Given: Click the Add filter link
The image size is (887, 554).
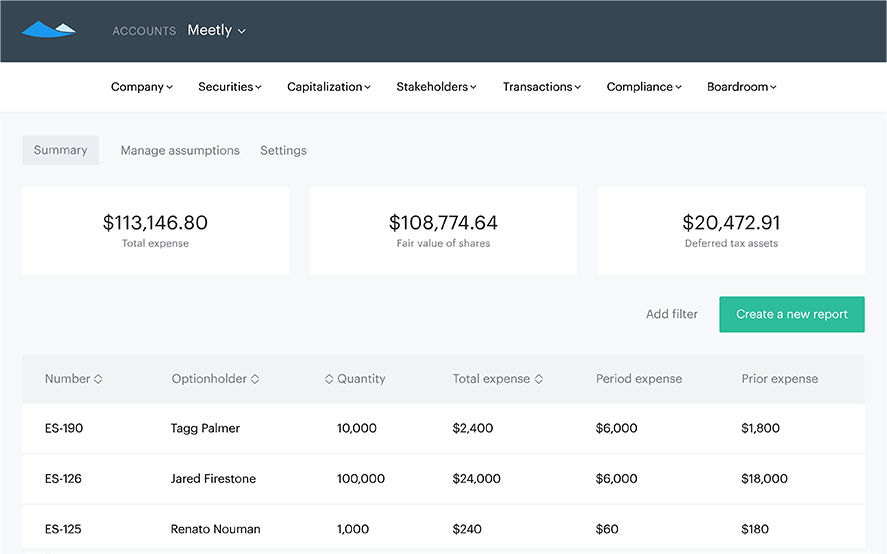Looking at the screenshot, I should [672, 314].
